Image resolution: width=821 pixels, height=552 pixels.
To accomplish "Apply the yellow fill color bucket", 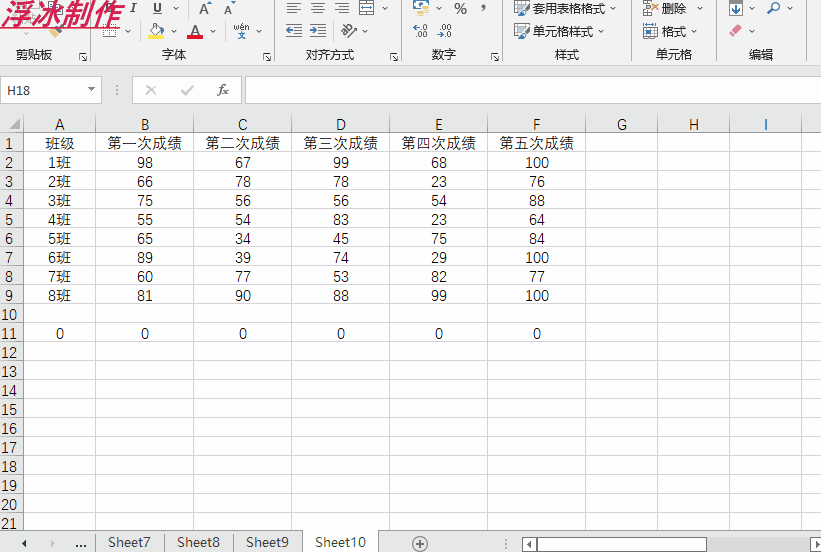I will coord(156,31).
